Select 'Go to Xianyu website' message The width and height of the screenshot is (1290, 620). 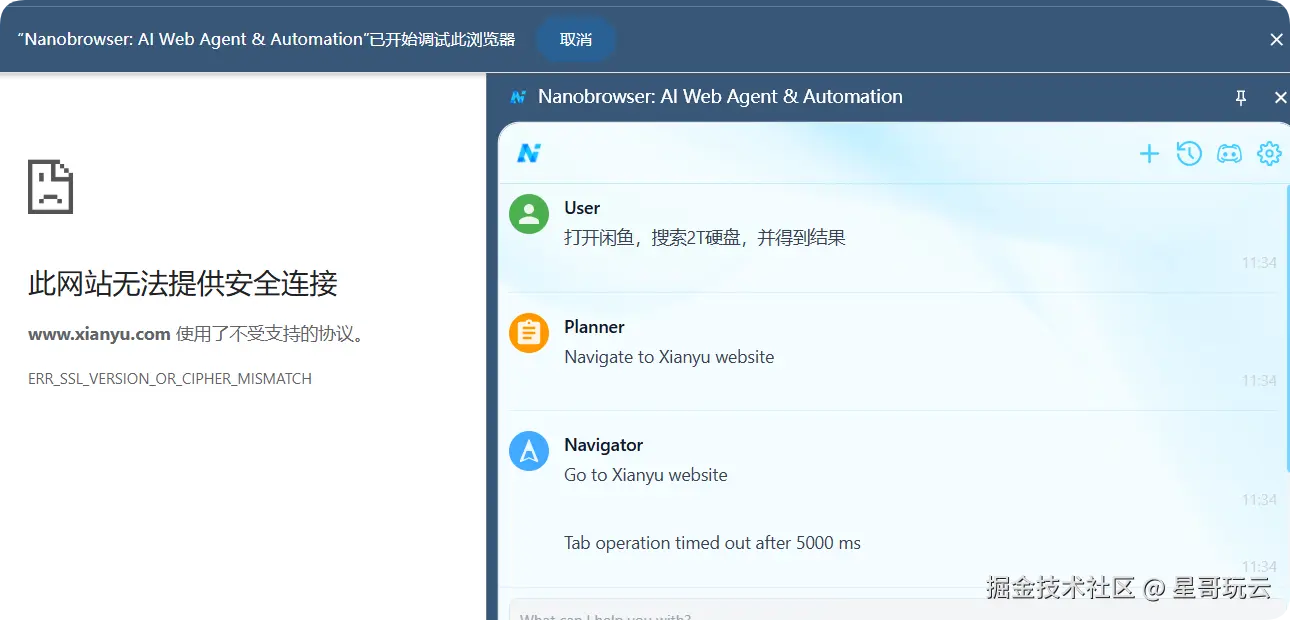646,475
